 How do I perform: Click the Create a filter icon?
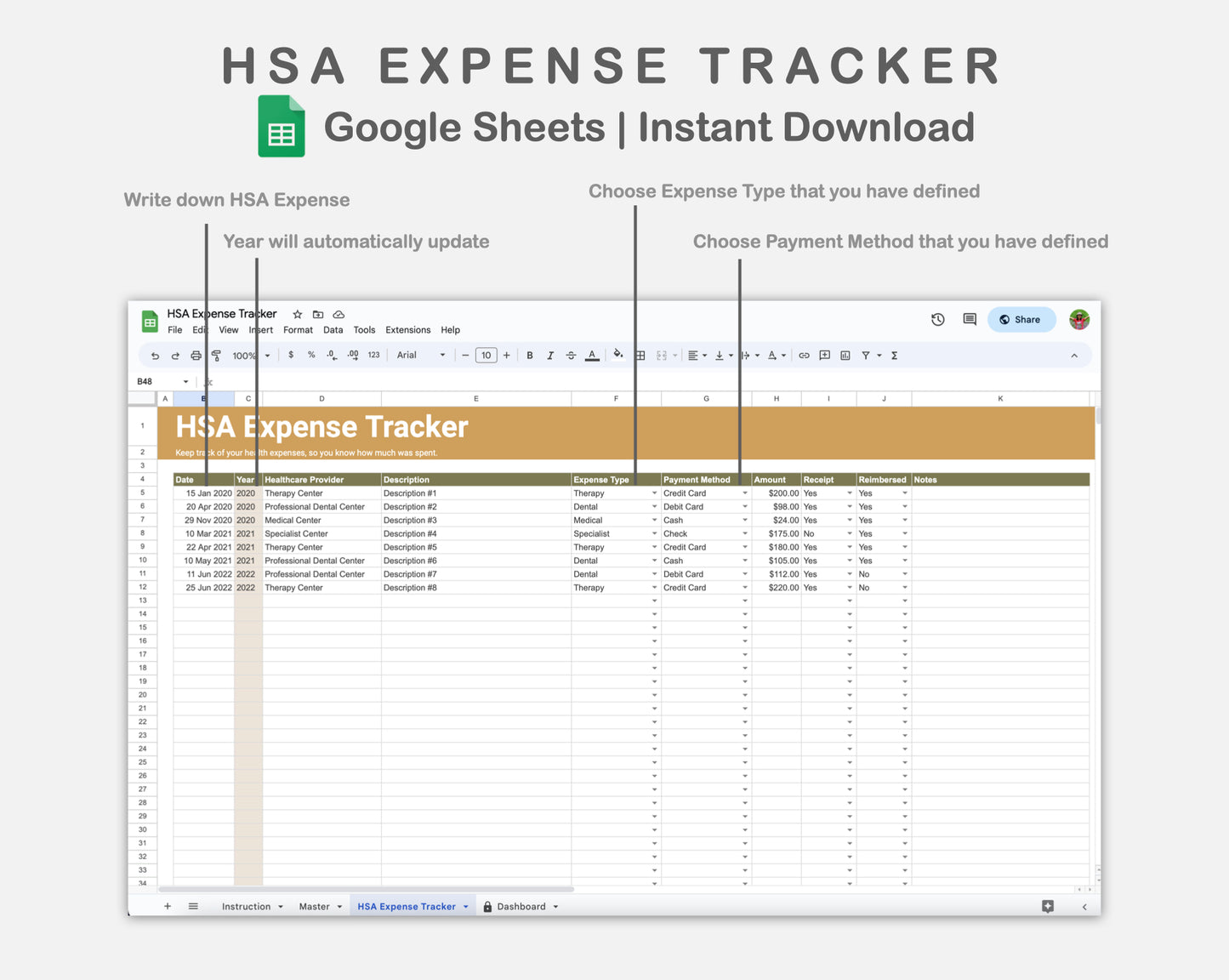[x=867, y=355]
